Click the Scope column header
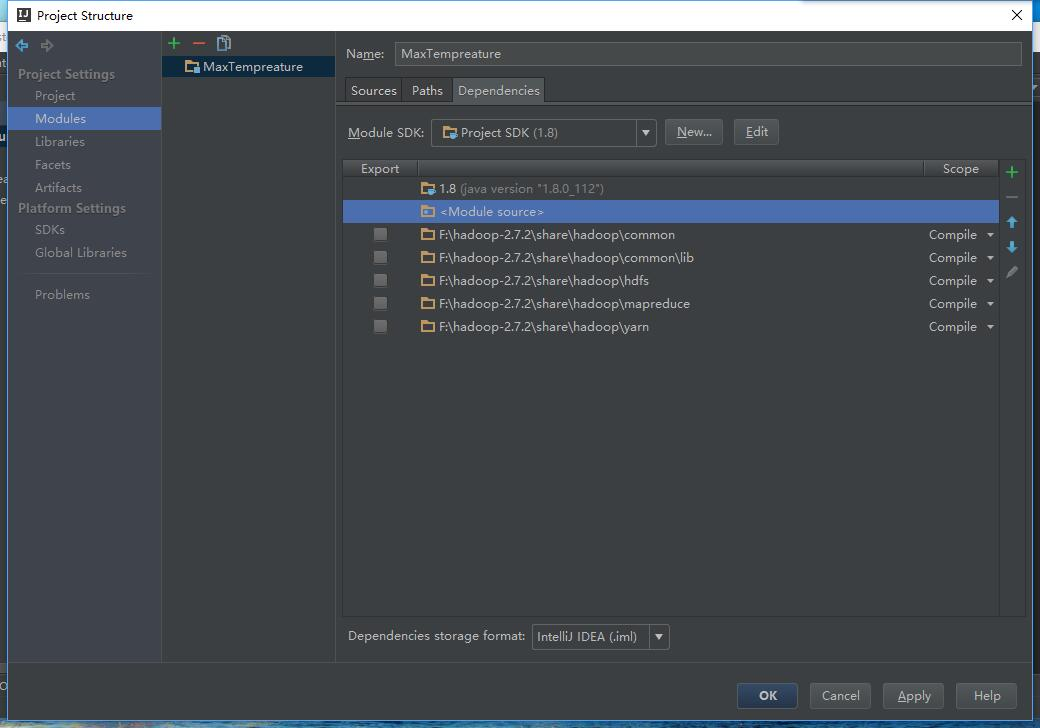The image size is (1040, 728). point(960,168)
